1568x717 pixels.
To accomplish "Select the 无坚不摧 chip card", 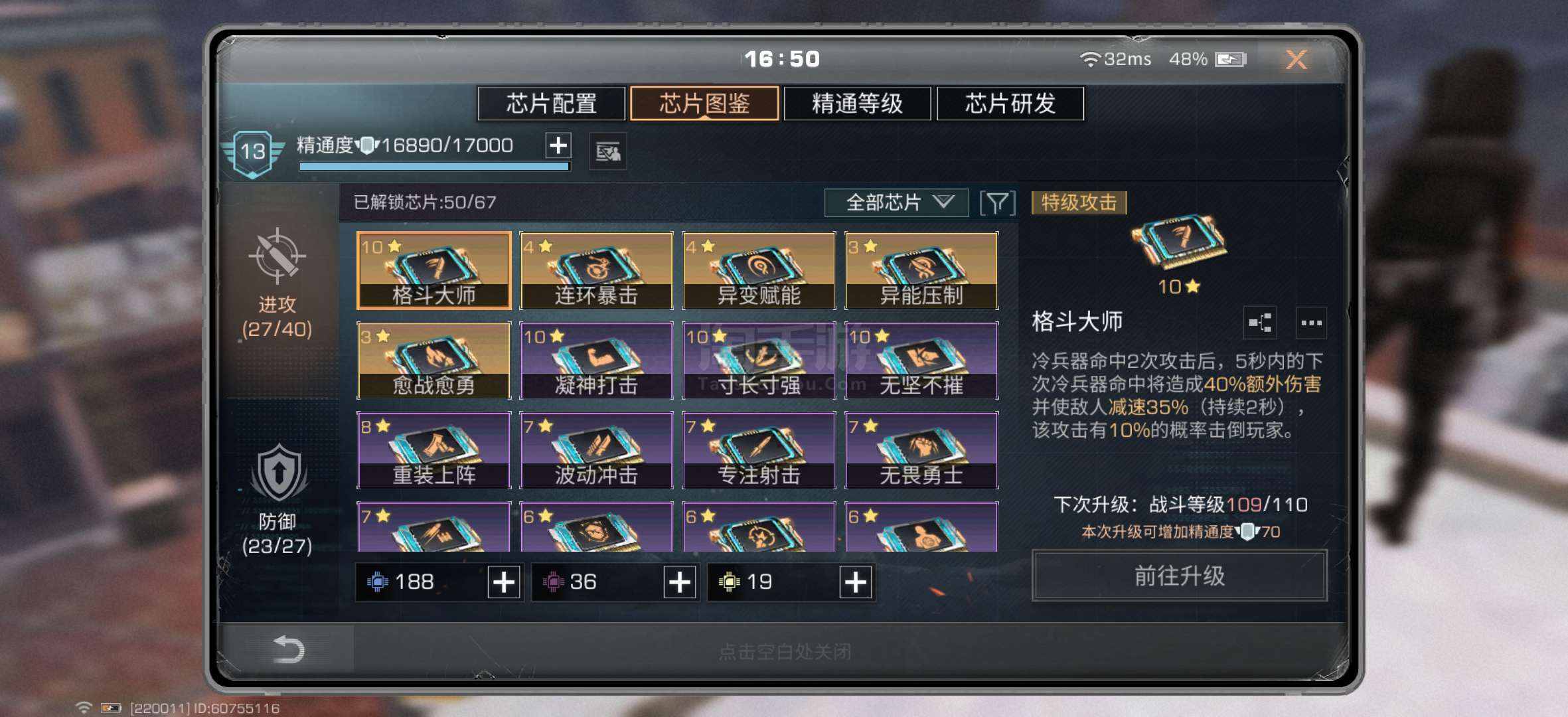I will (x=921, y=360).
